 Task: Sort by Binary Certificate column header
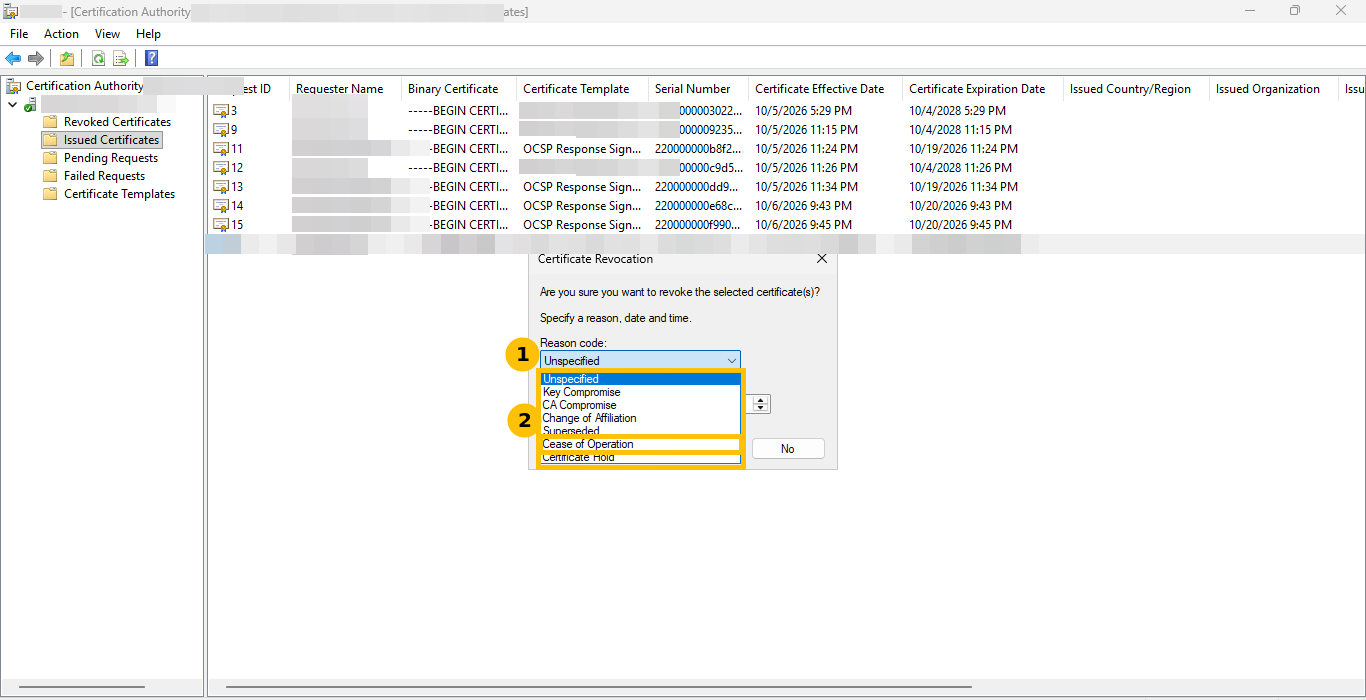[459, 88]
